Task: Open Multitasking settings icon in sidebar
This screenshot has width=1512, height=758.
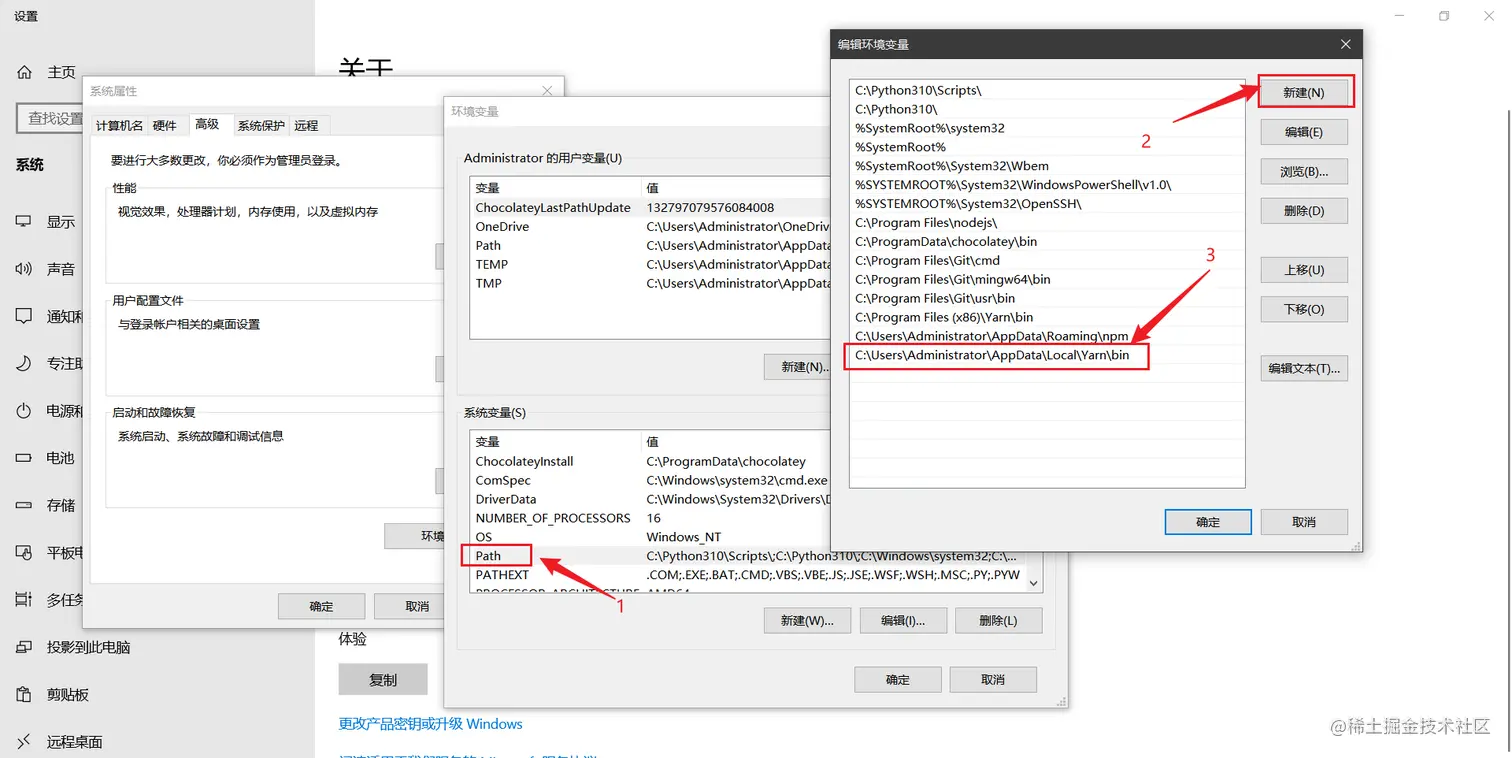Action: coord(24,600)
